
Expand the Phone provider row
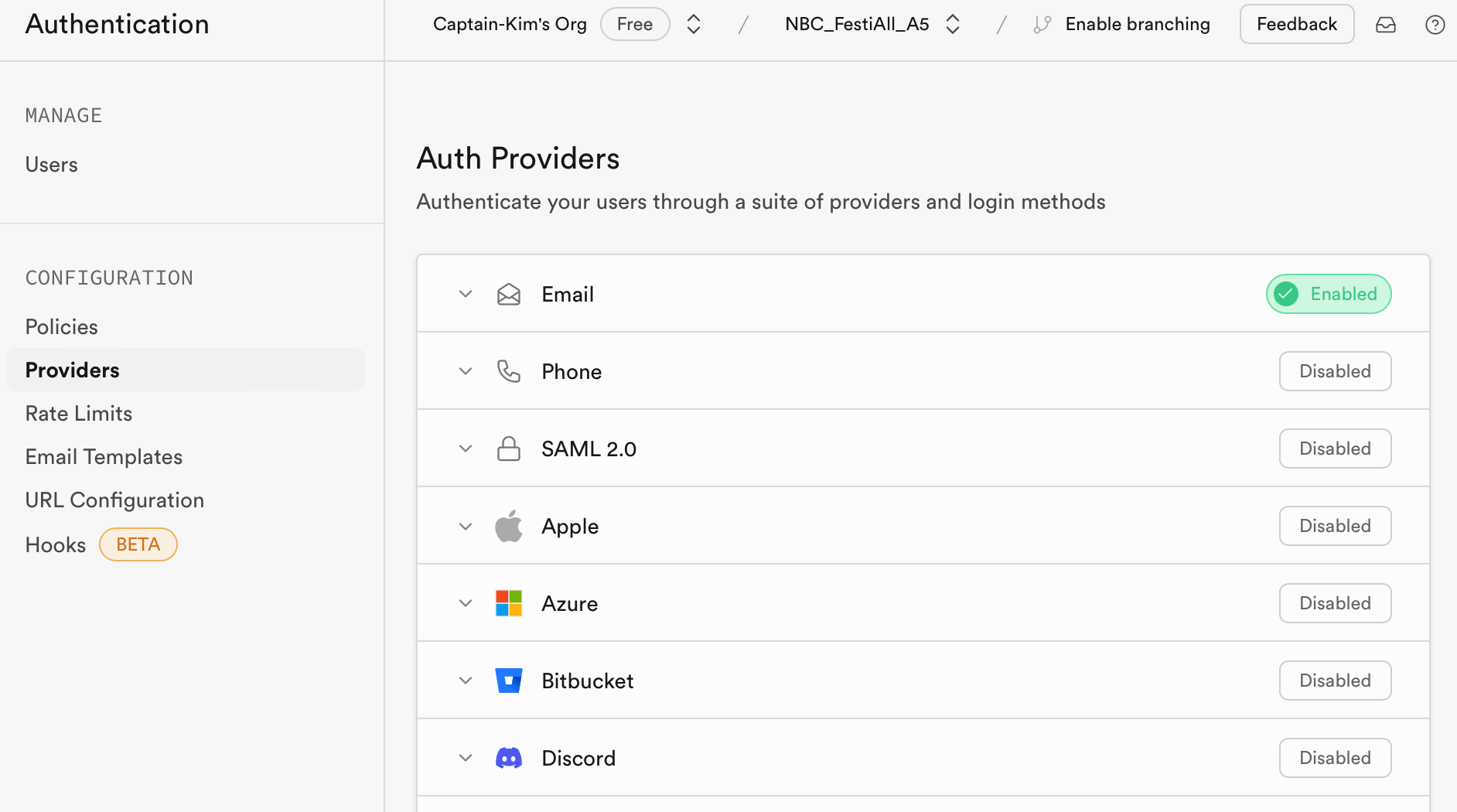tap(466, 371)
